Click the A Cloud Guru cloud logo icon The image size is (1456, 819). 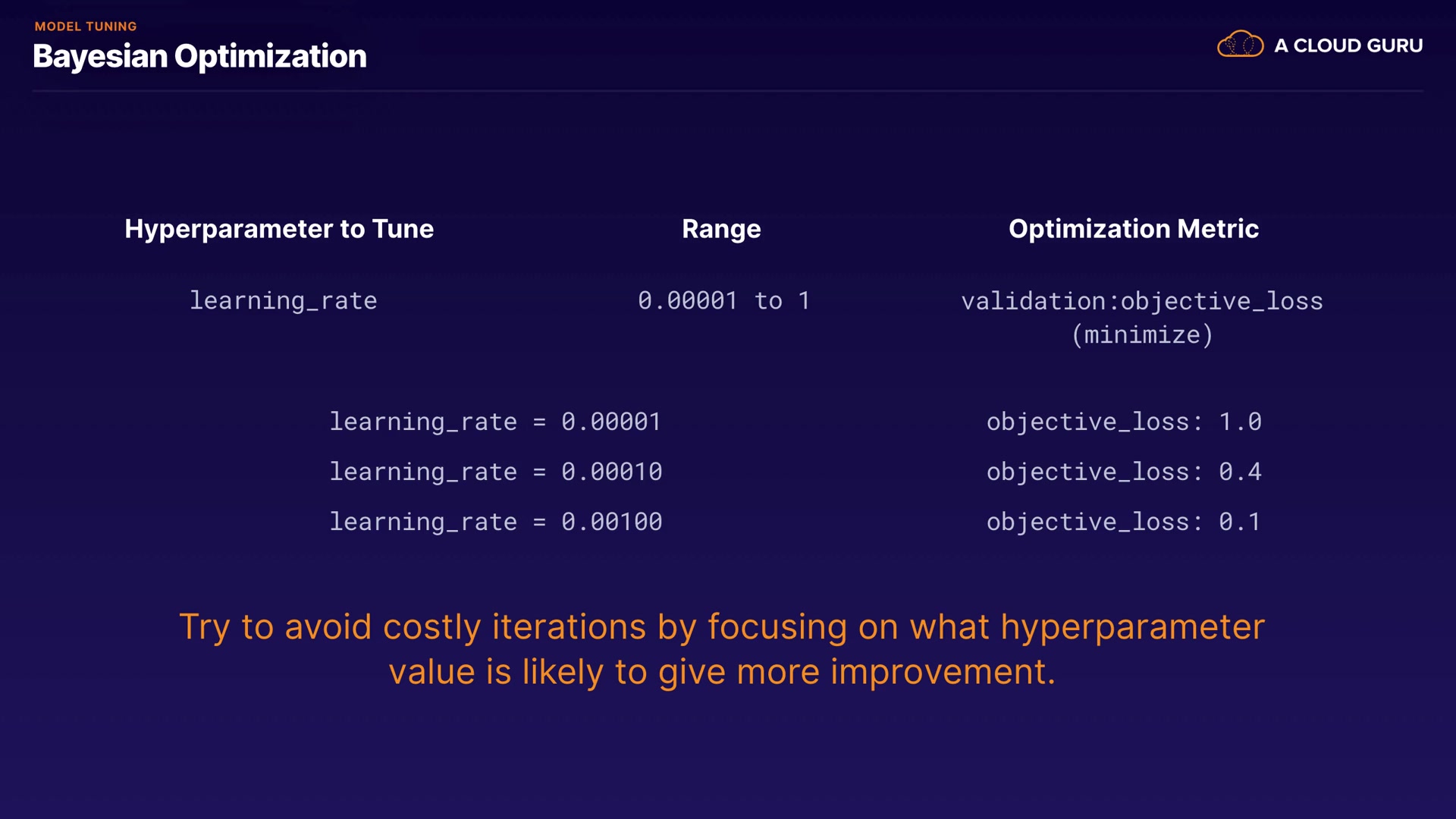click(1240, 45)
